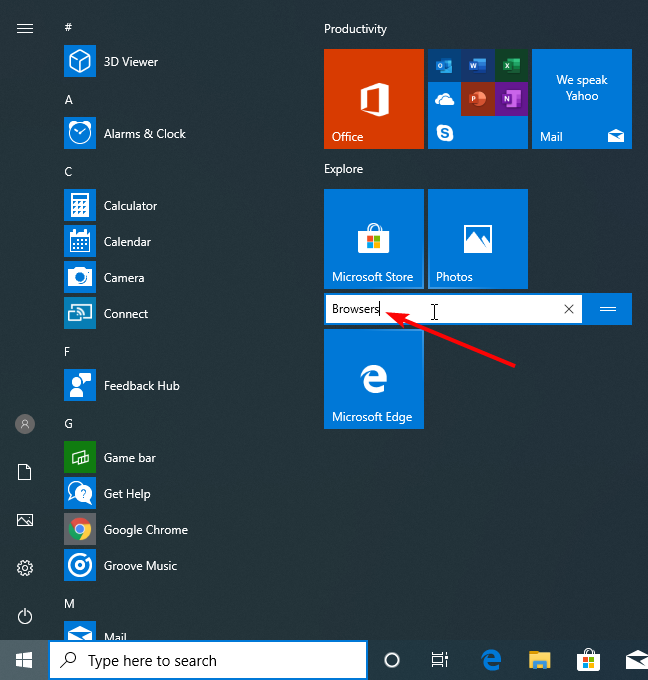Image resolution: width=648 pixels, height=680 pixels.
Task: Open OneNote from the Office folder tile
Action: click(511, 99)
